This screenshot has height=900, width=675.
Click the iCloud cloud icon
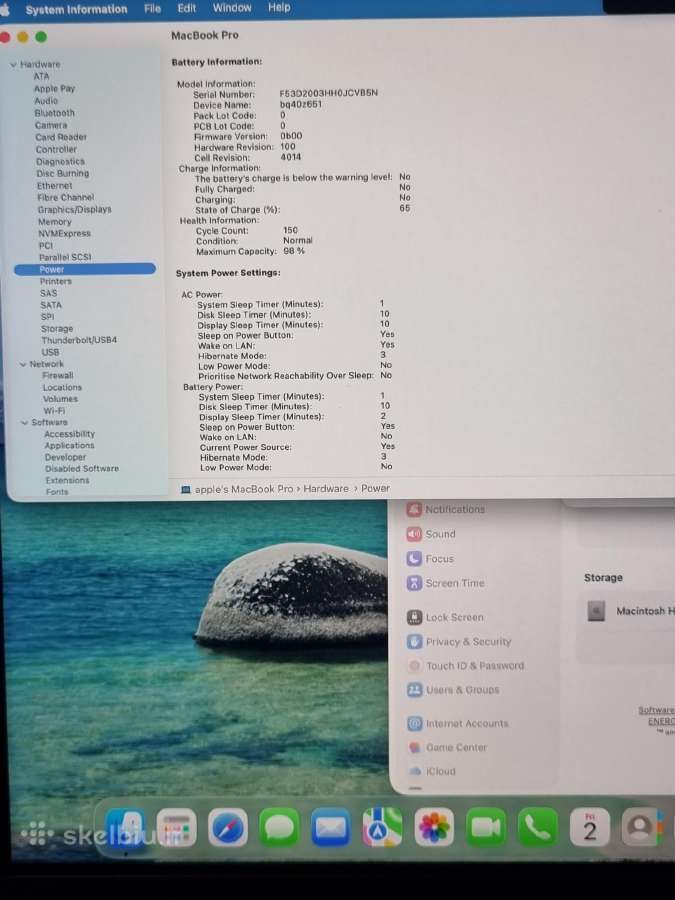[415, 771]
